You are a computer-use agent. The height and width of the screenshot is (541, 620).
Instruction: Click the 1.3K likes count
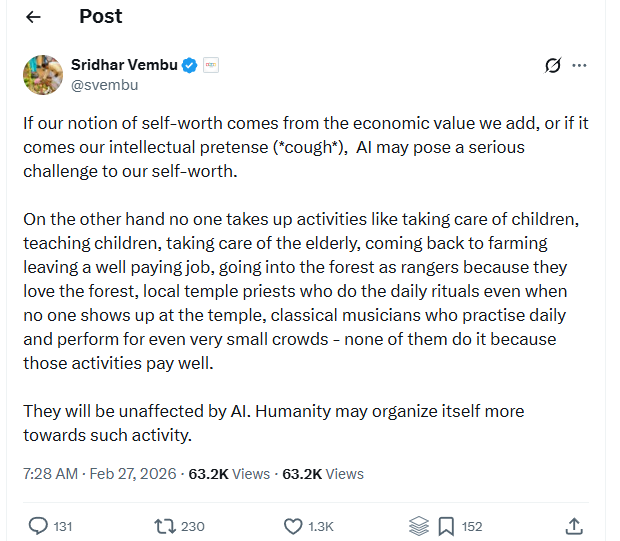(x=321, y=525)
